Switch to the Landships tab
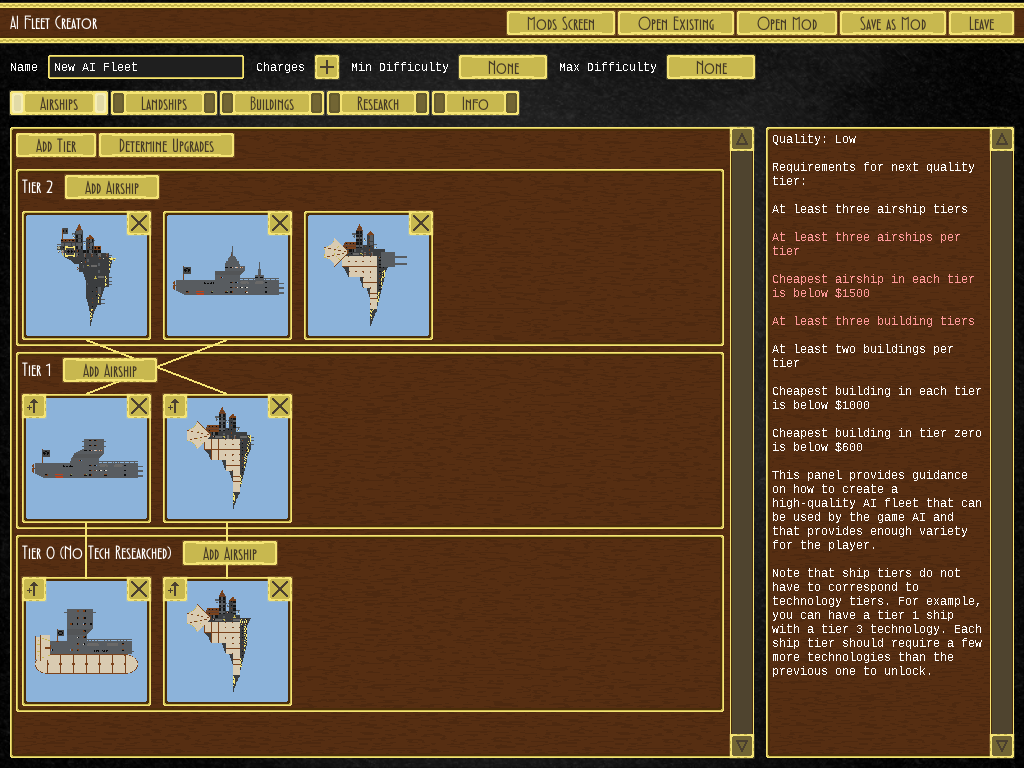The width and height of the screenshot is (1024, 768). coord(164,103)
